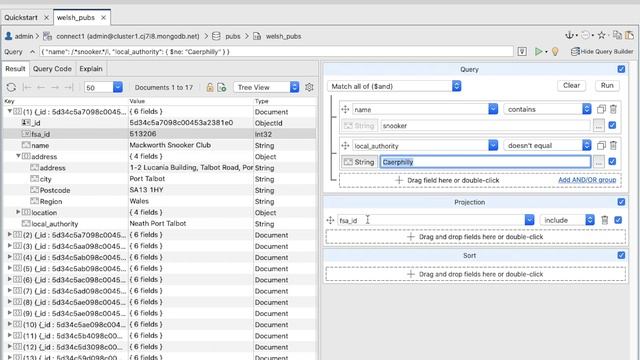Collapse the Query bar with the caret
The height and width of the screenshot is (360, 640).
(32, 51)
